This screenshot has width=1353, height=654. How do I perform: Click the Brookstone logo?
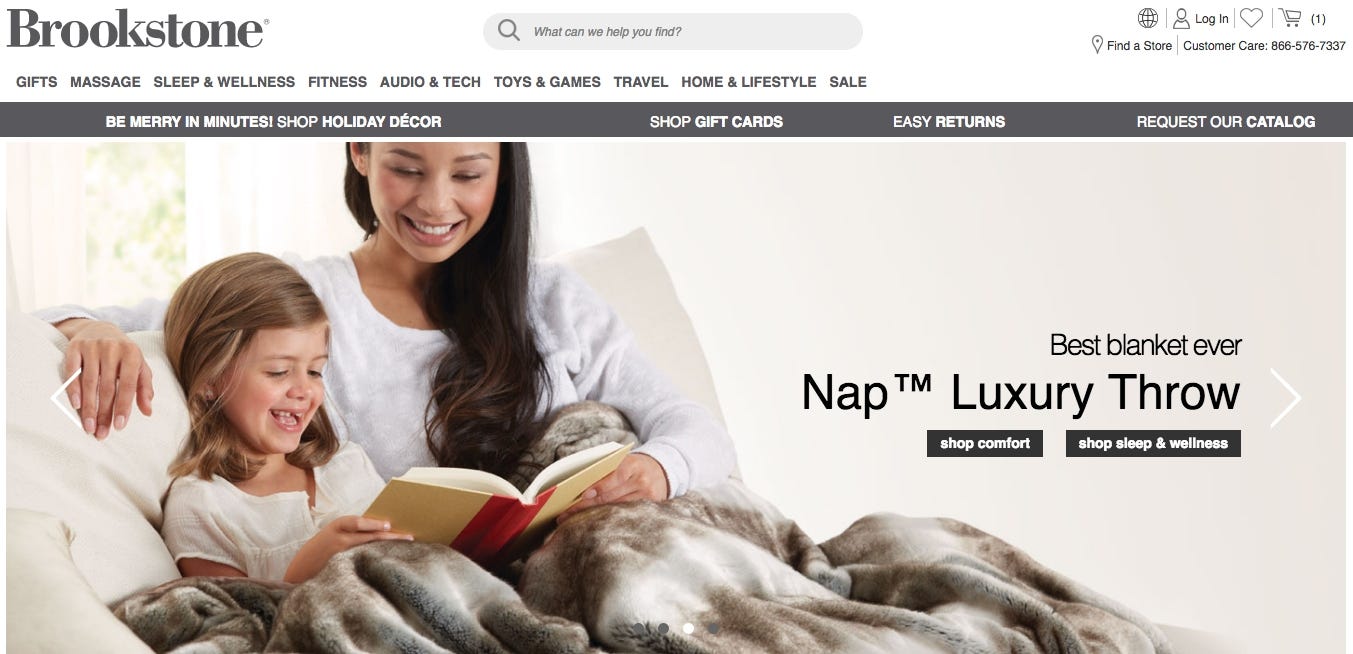pos(137,28)
